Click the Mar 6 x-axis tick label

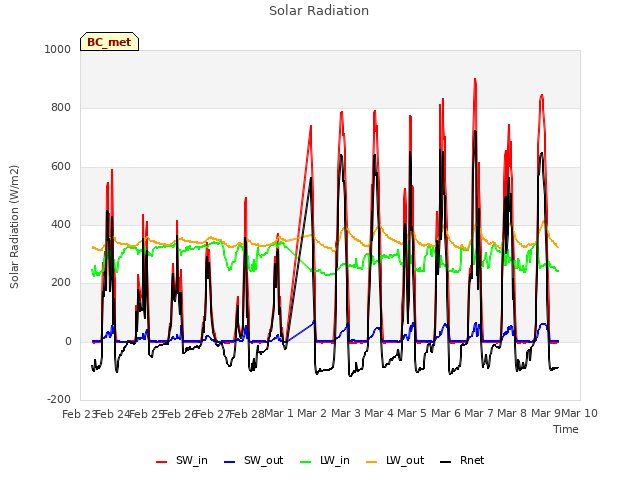(x=446, y=413)
